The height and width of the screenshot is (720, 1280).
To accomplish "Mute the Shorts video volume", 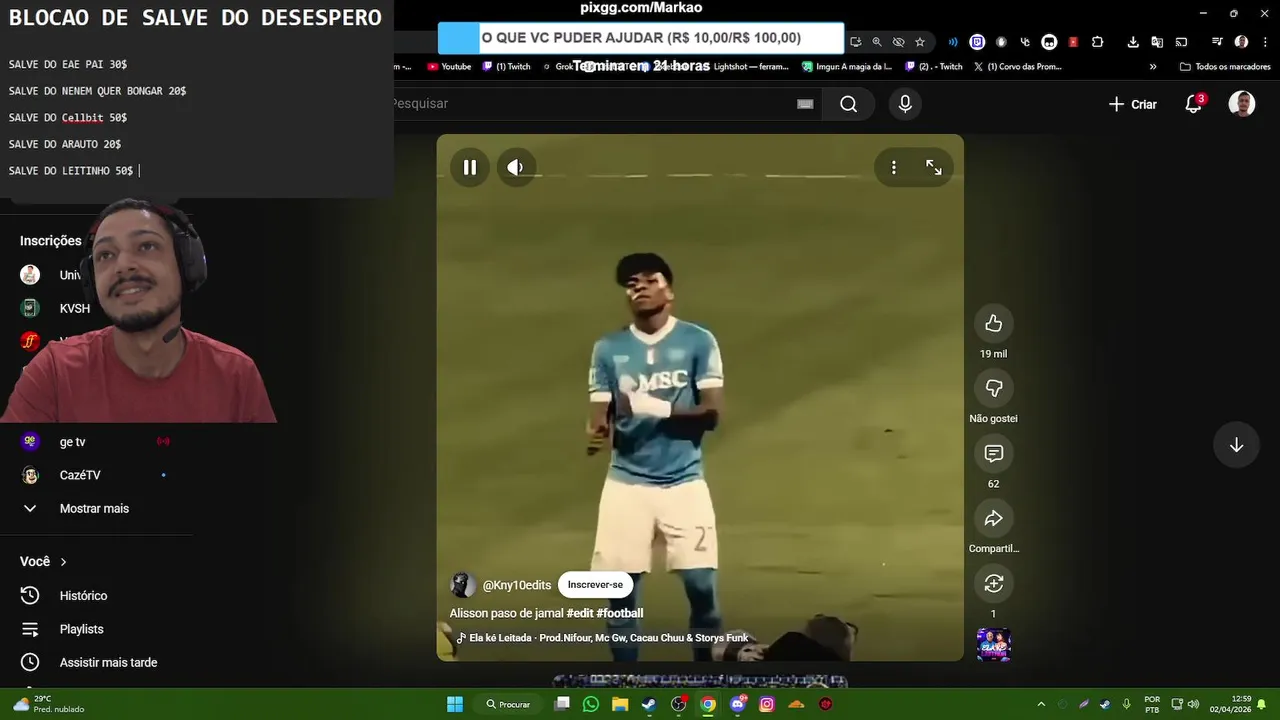I will (x=515, y=168).
